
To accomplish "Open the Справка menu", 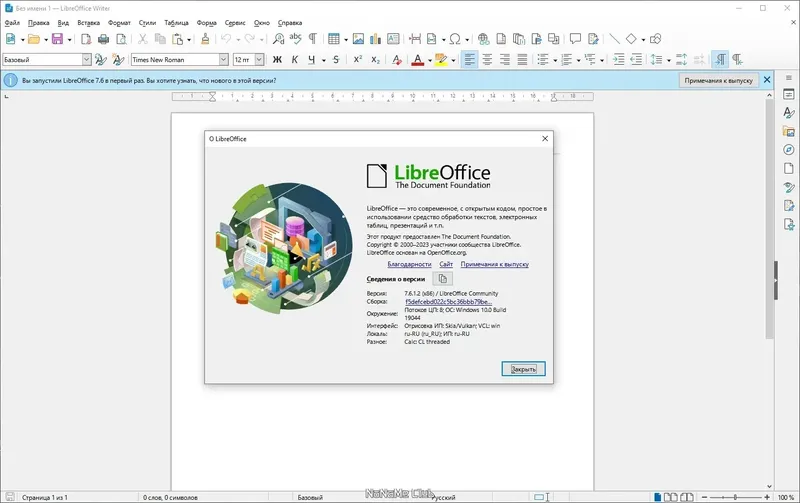I will coord(290,23).
